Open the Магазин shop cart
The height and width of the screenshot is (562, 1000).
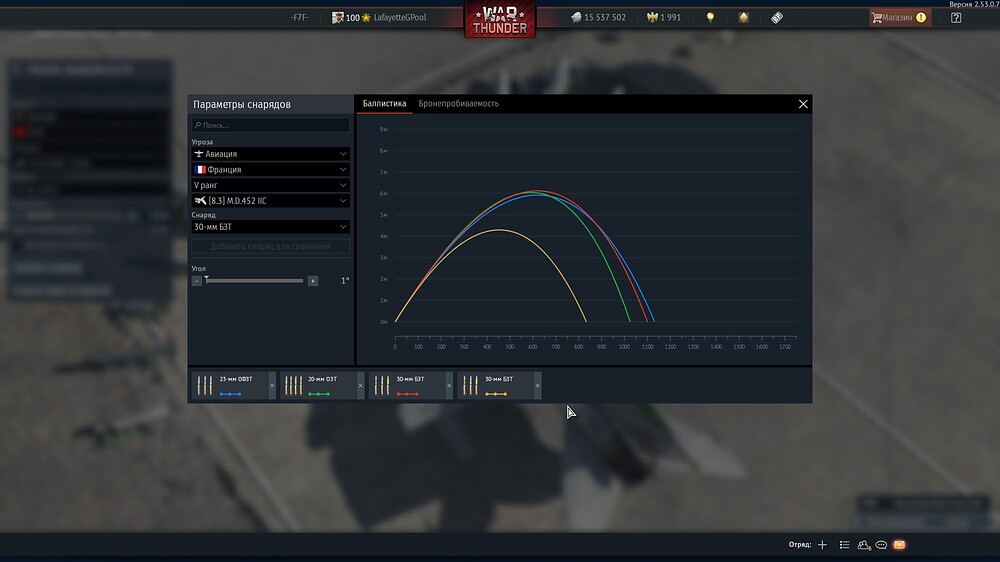899,18
